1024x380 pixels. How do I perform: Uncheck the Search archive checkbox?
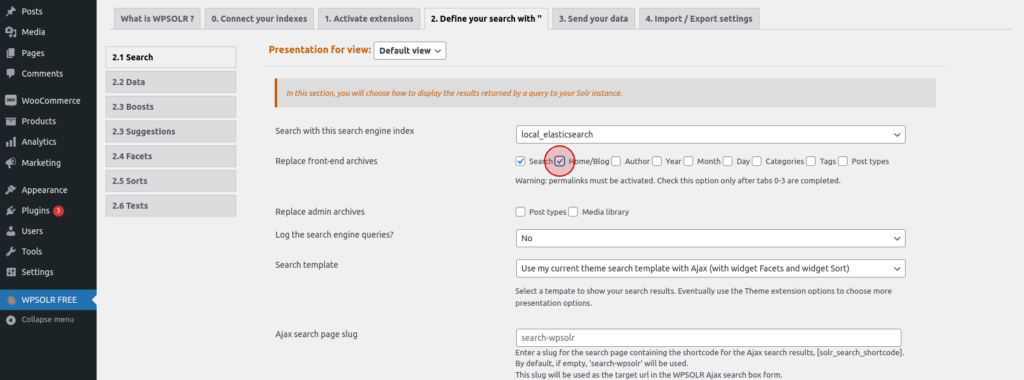(520, 161)
